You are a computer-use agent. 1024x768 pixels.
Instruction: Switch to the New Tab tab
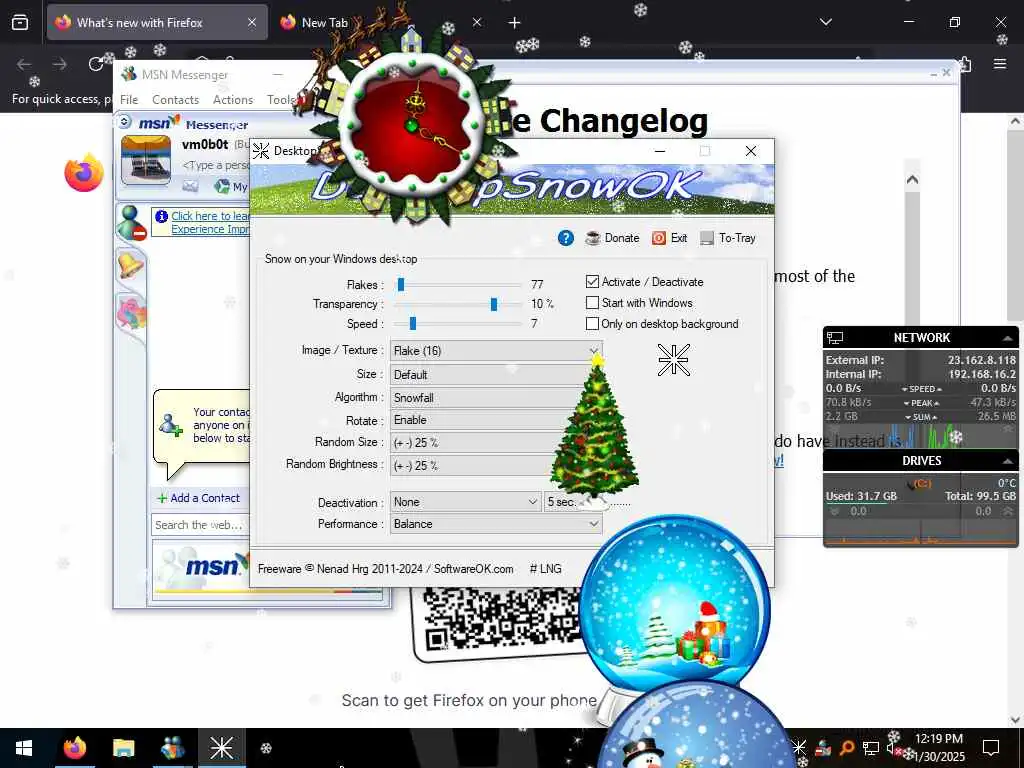[324, 23]
